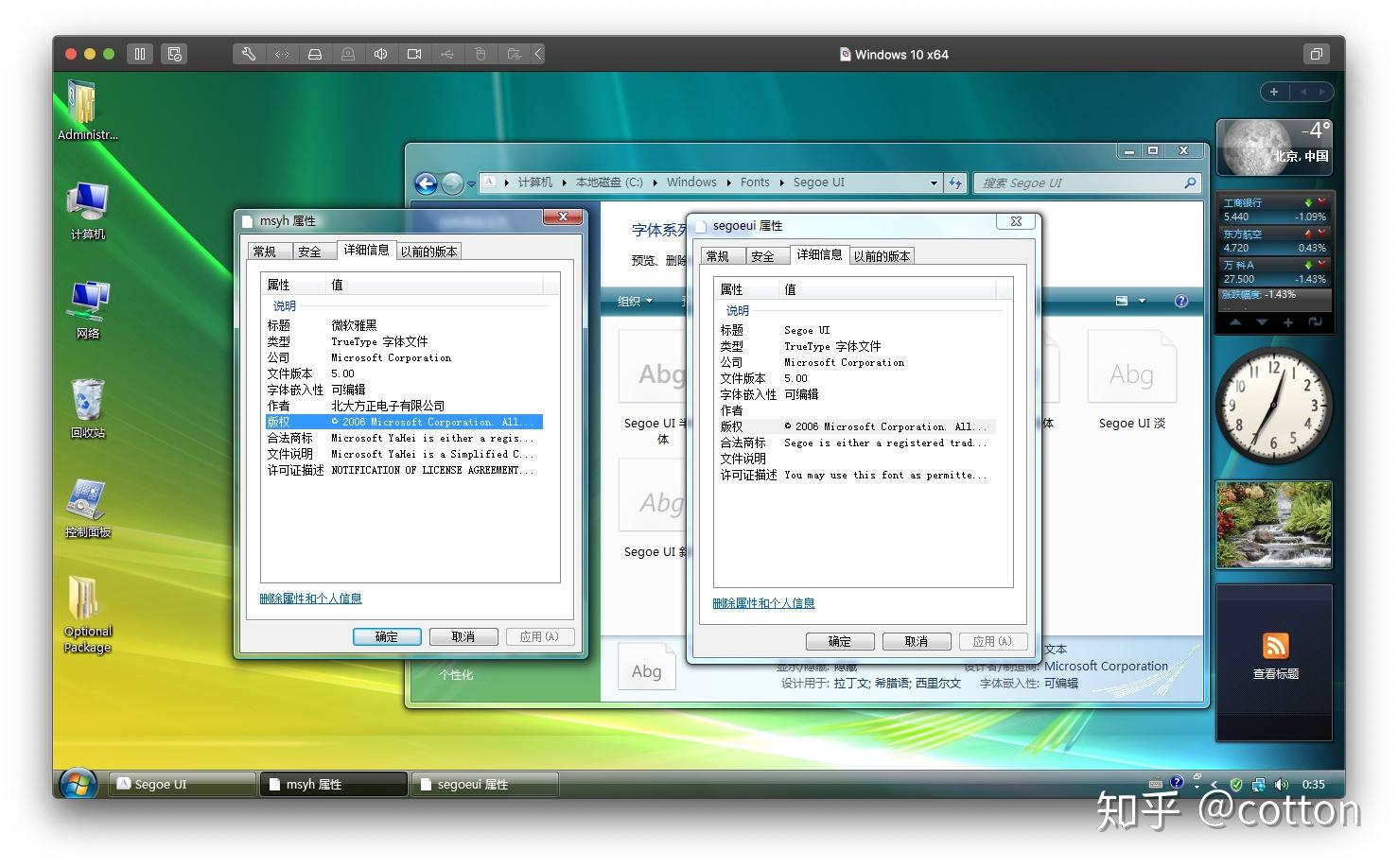1398x868 pixels.
Task: Pause the virtual machine from the toolbar
Action: [x=140, y=54]
